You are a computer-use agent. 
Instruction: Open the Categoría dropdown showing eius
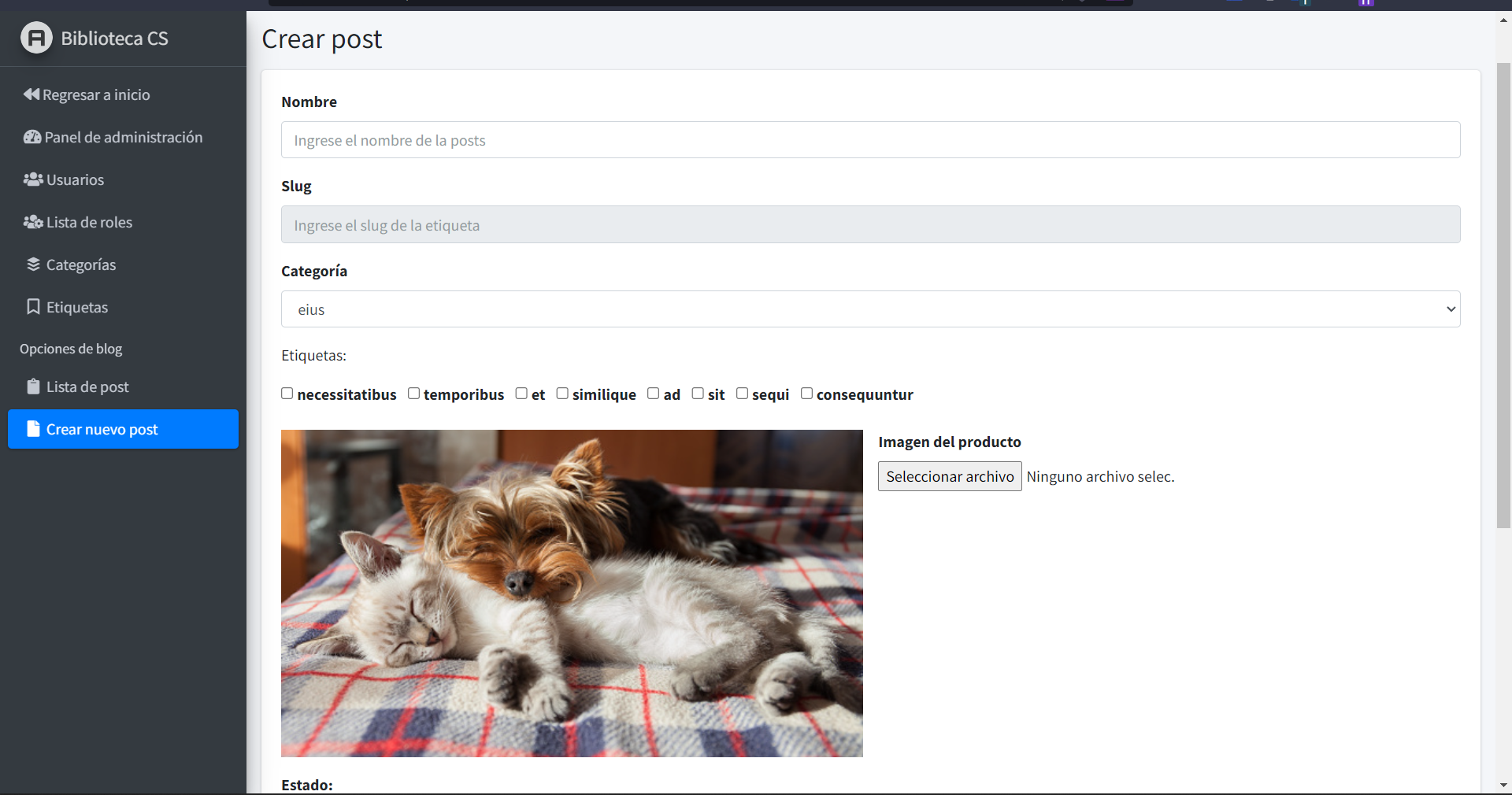(x=870, y=309)
